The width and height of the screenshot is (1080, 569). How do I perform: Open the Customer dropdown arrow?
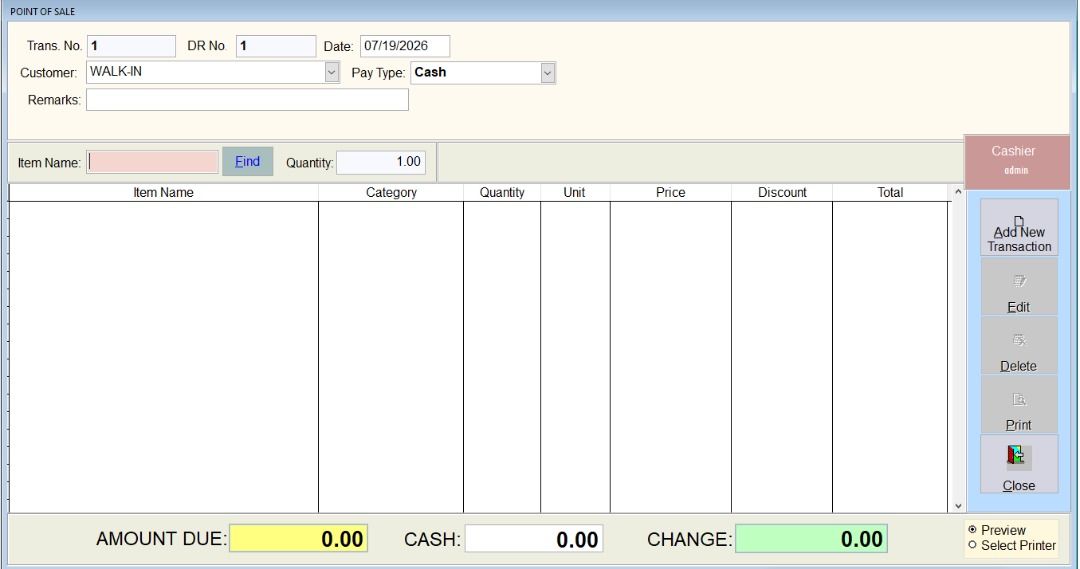[x=332, y=72]
